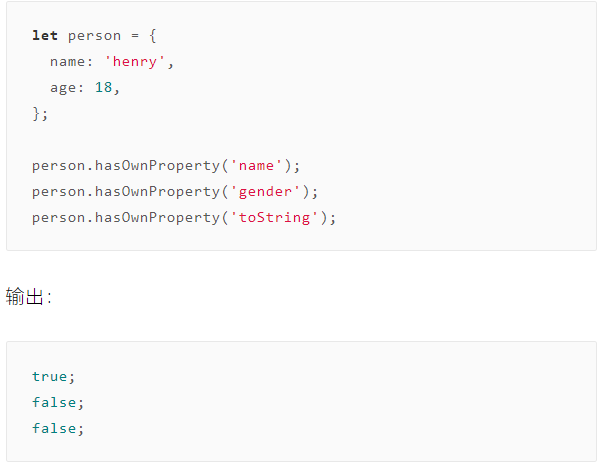Click the 'henry' string value
Viewport: 600px width, 463px height.
coord(135,62)
